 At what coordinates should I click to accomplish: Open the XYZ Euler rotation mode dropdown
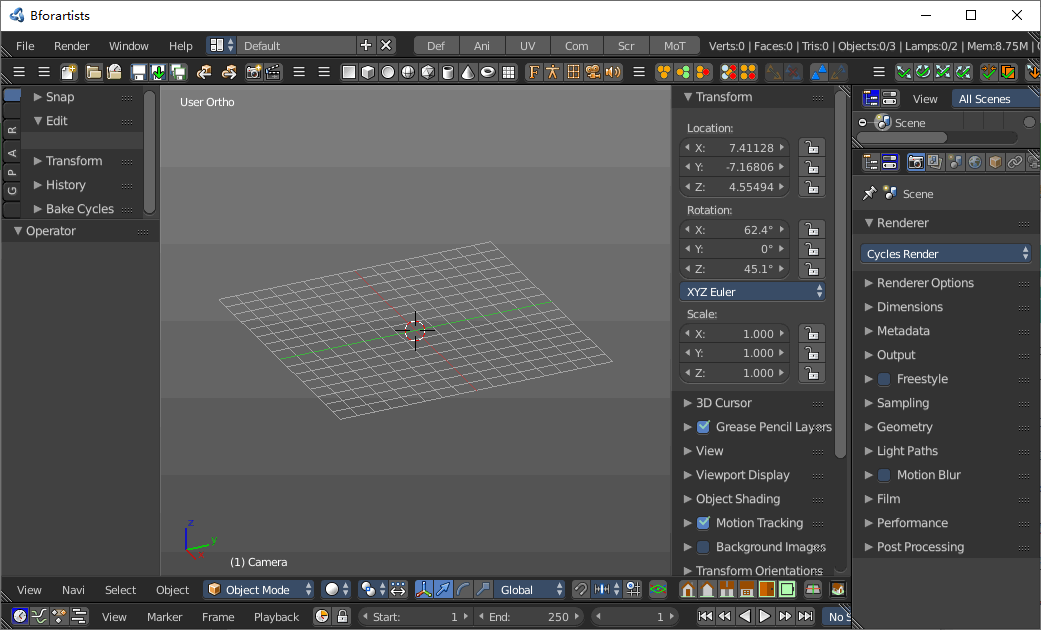pos(752,292)
